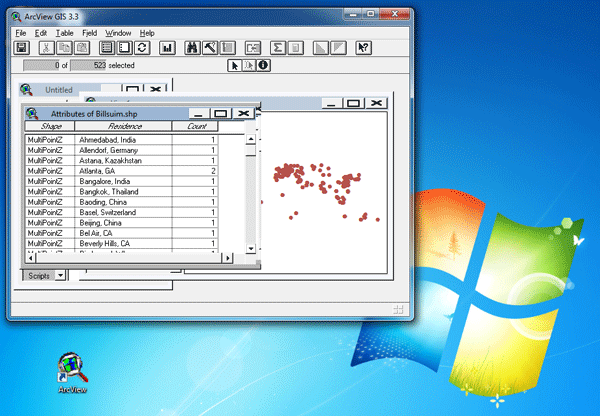Maximize the View map window
Viewport: 600px width, 416px height.
coord(353,103)
